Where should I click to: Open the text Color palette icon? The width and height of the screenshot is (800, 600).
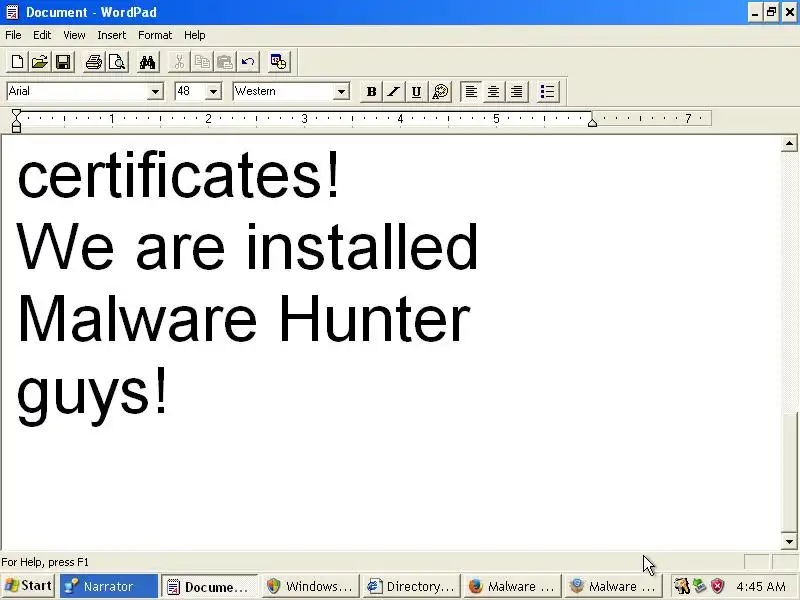tap(440, 92)
